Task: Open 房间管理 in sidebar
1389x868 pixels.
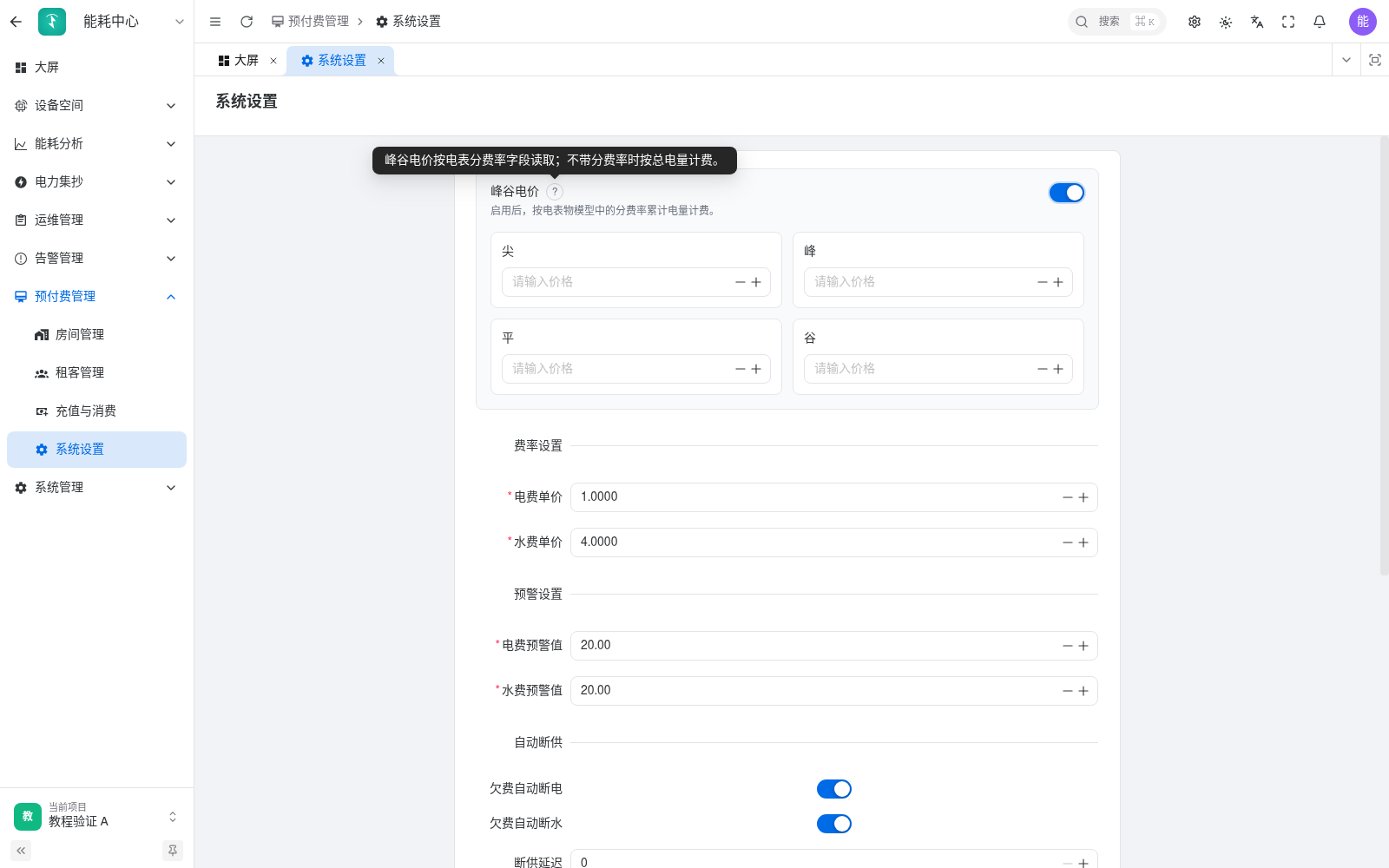Action: (96, 334)
